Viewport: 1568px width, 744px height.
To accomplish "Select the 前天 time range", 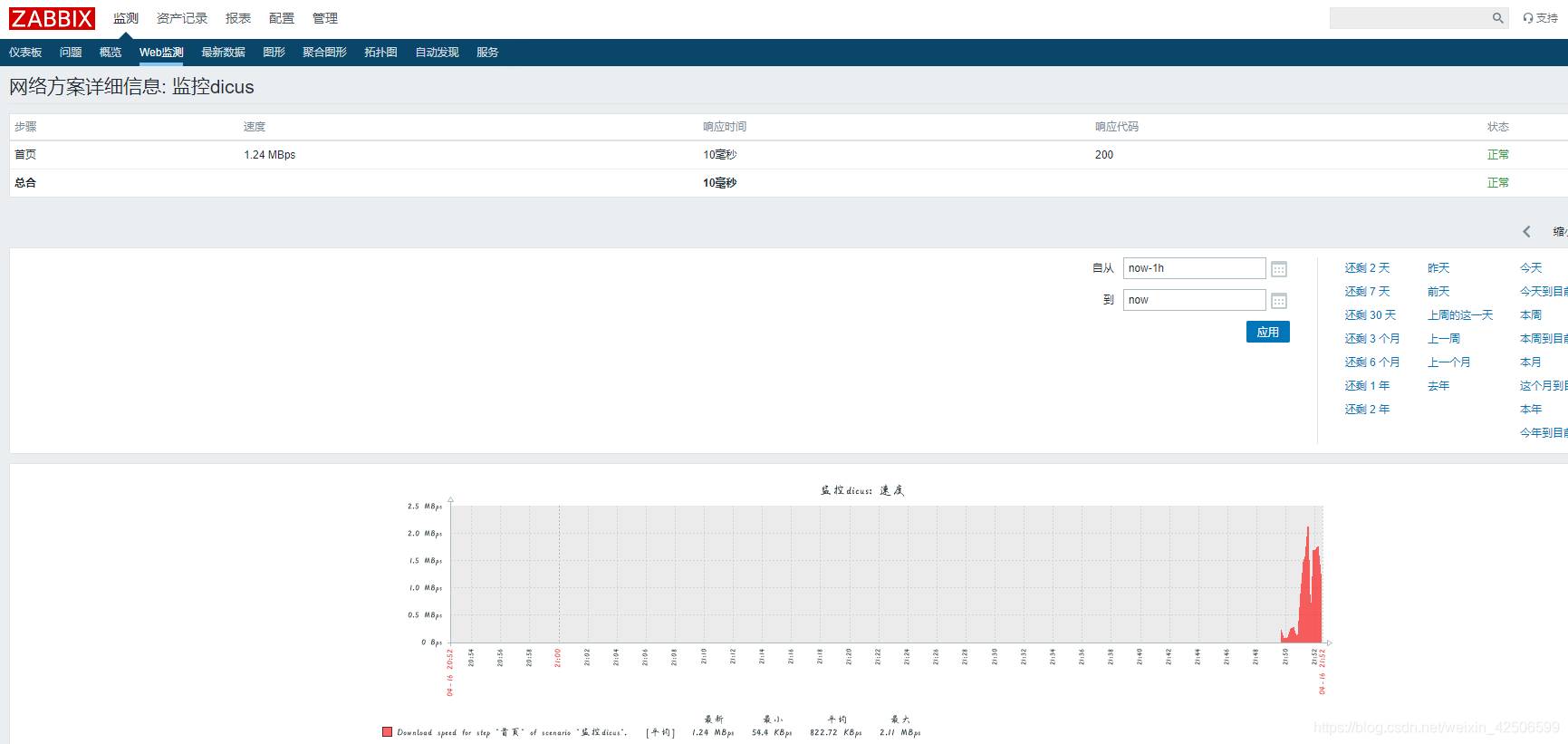I will (x=1438, y=292).
